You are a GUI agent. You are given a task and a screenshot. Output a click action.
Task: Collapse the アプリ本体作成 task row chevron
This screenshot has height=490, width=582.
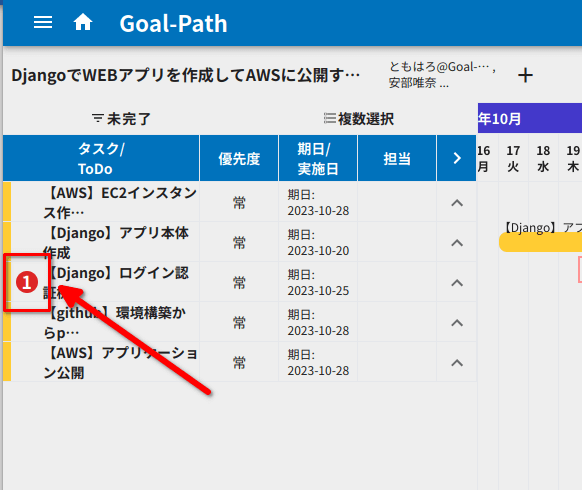457,243
